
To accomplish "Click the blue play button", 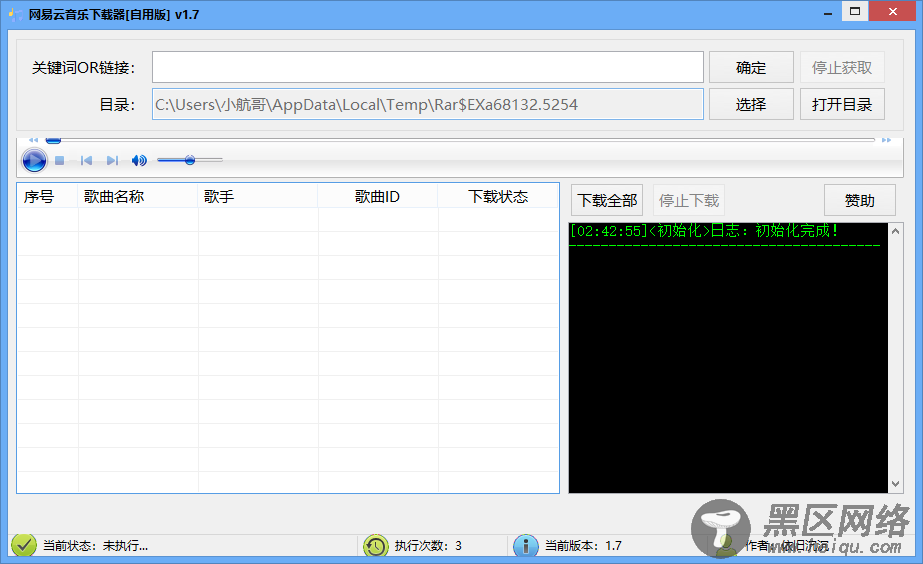I will point(34,160).
